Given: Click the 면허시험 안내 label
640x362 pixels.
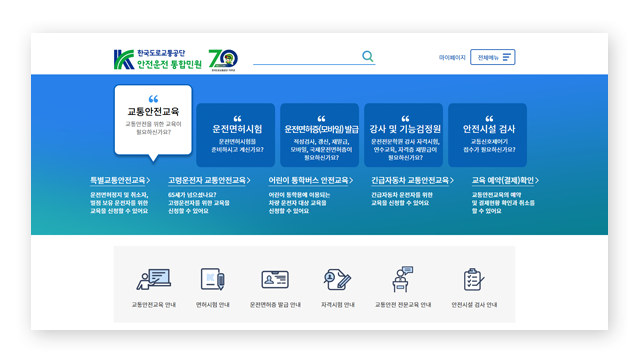Looking at the screenshot, I should [x=213, y=305].
